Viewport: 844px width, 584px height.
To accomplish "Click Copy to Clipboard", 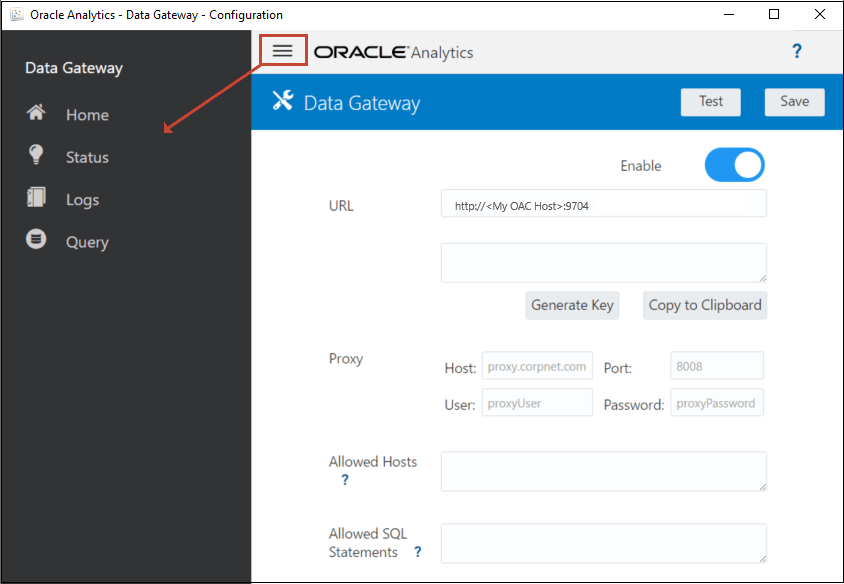I will pyautogui.click(x=704, y=305).
